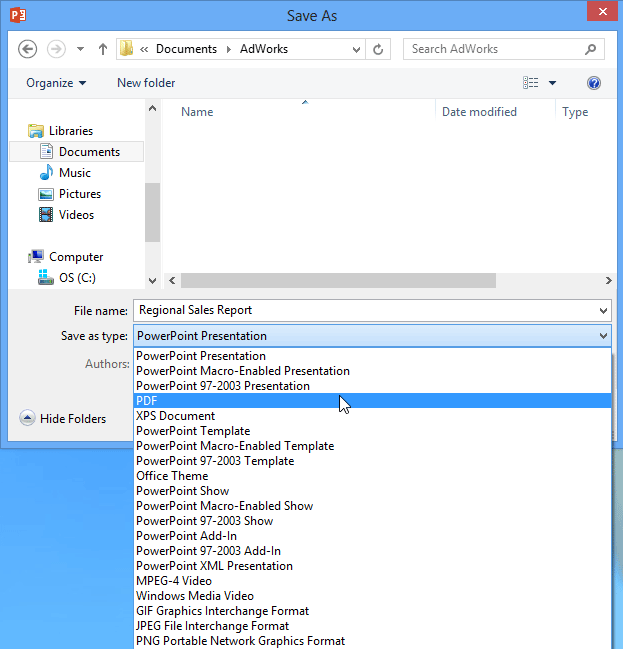Screen dimensions: 623x649
Task: Choose PowerPoint 97-2003 Show file type
Action: click(373, 521)
